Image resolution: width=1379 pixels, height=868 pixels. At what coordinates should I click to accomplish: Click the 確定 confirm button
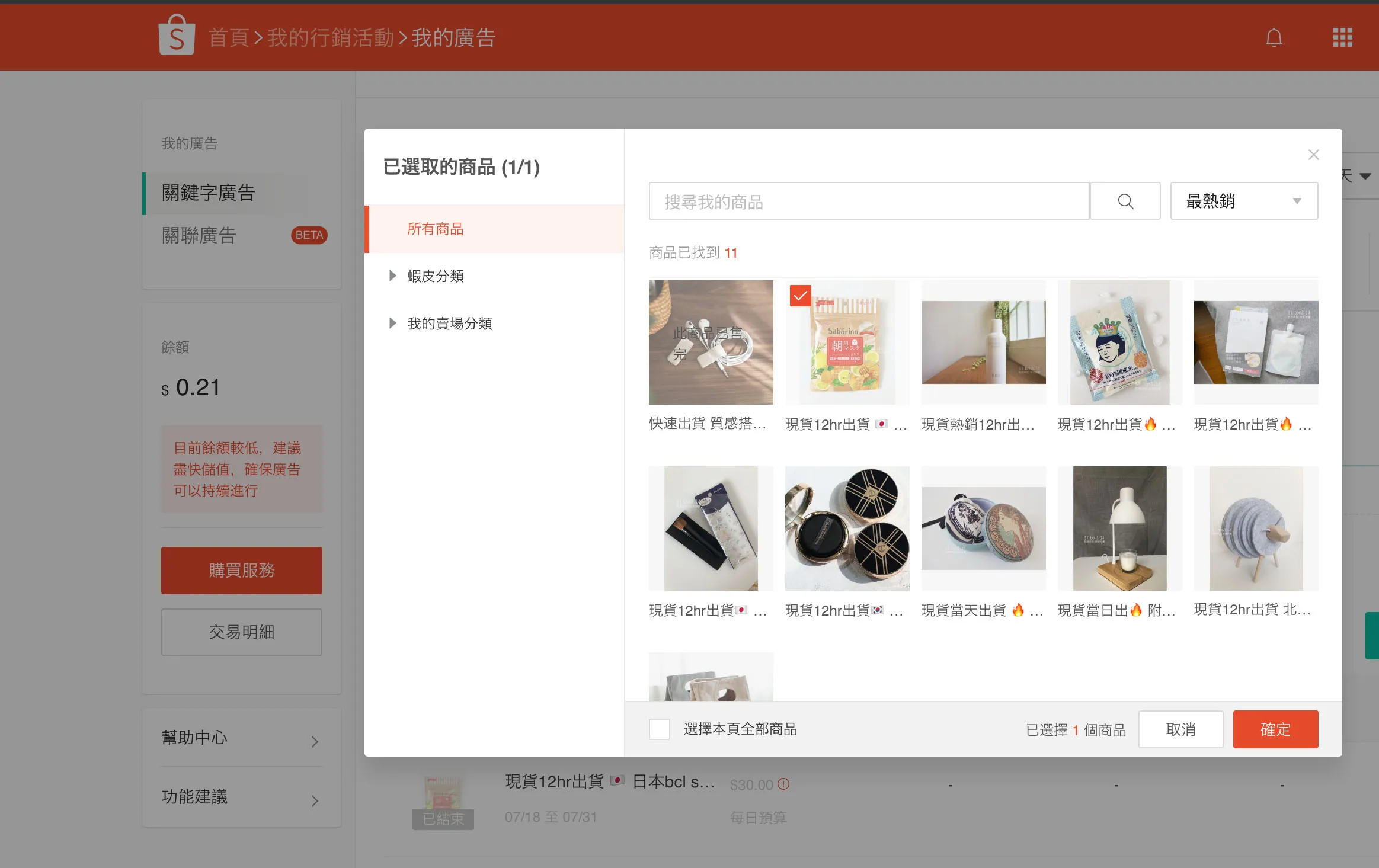[x=1275, y=729]
